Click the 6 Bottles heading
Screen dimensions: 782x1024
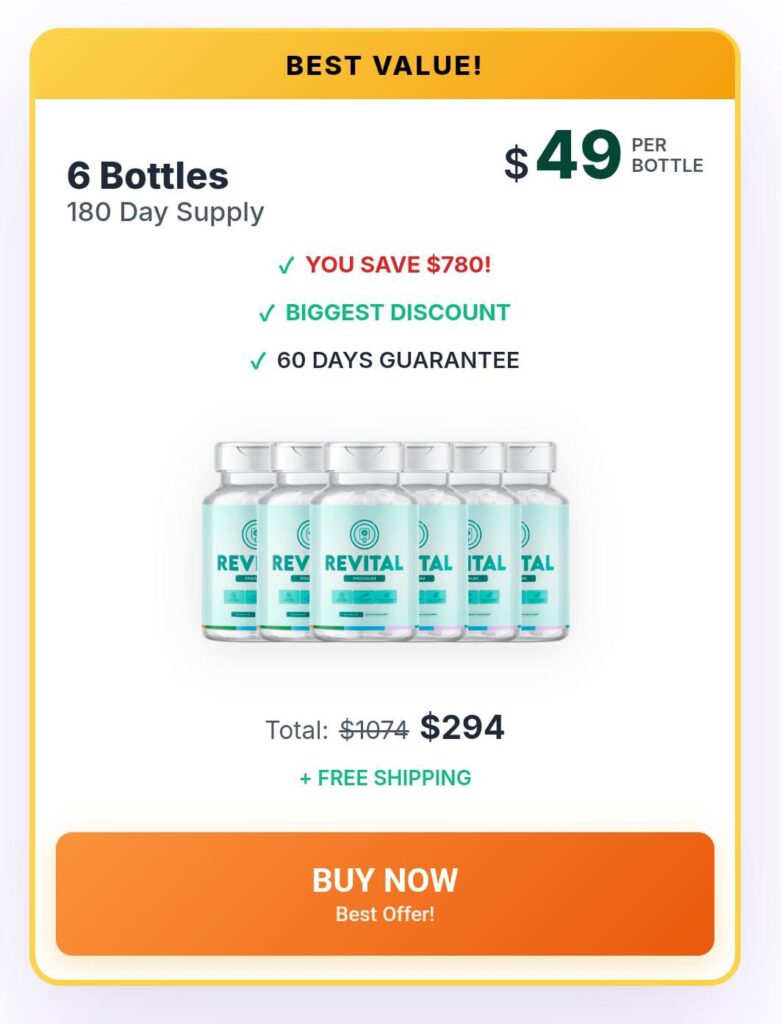tap(148, 176)
